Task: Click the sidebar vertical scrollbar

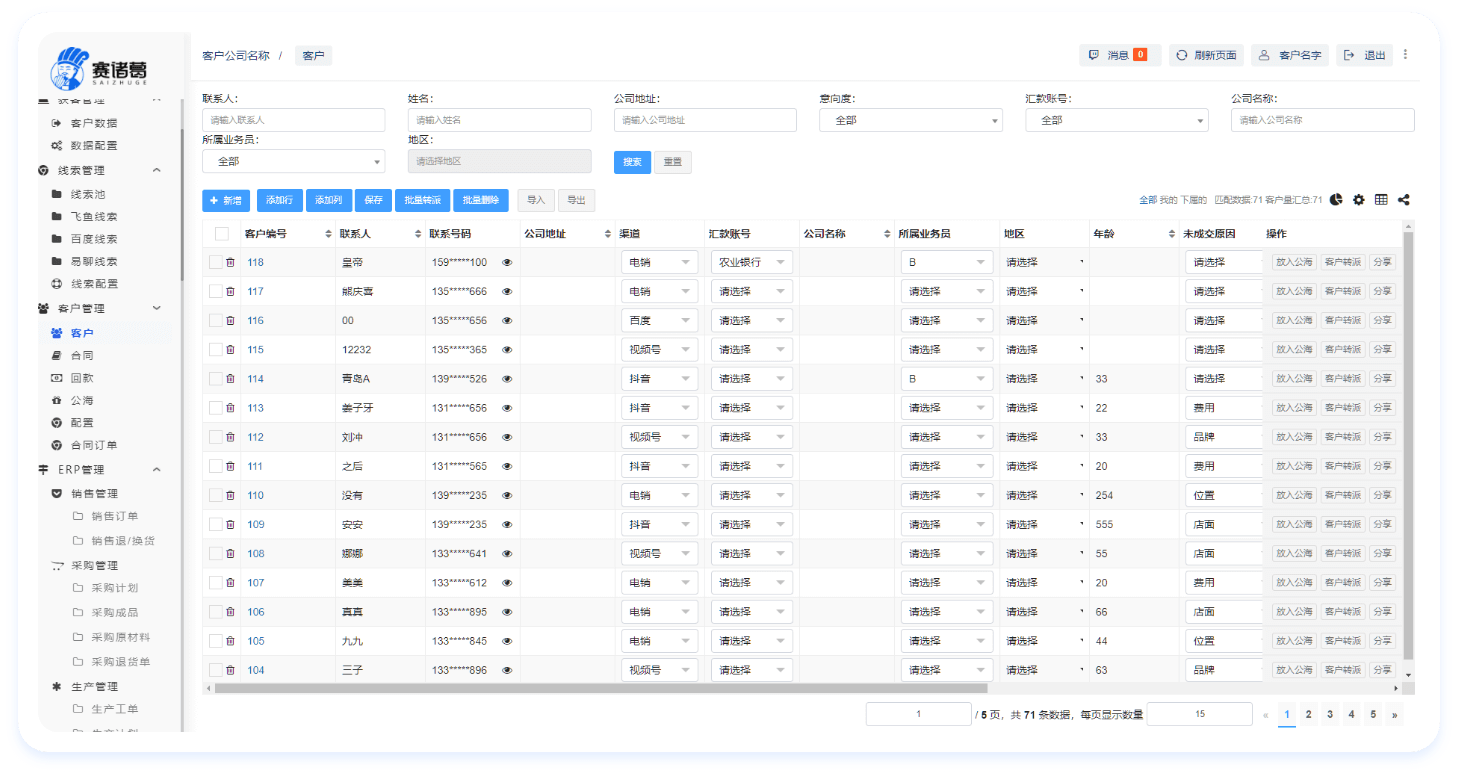Action: coord(182,205)
